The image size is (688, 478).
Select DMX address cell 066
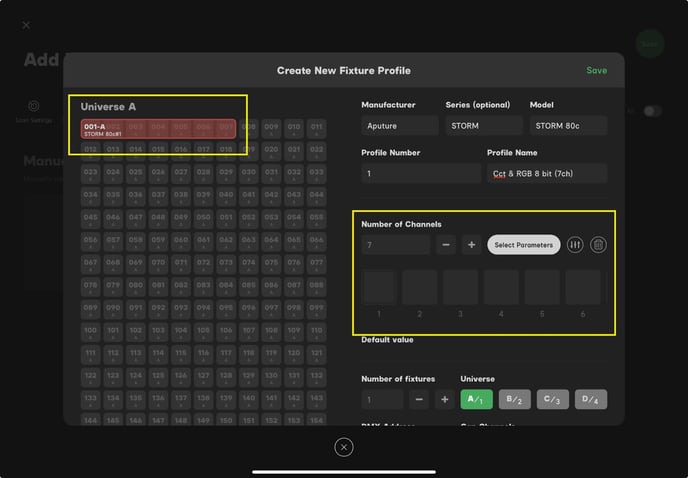click(316, 241)
